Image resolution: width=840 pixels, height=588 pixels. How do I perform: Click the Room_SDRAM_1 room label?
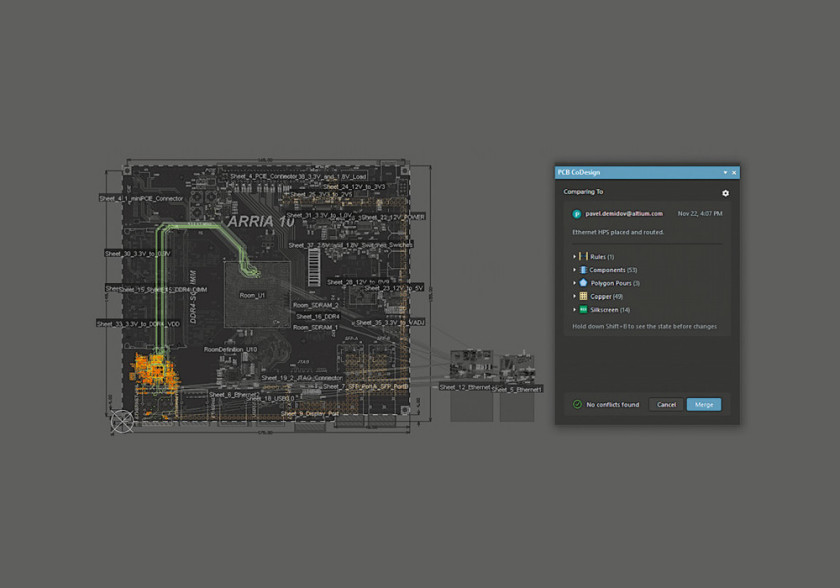[315, 327]
